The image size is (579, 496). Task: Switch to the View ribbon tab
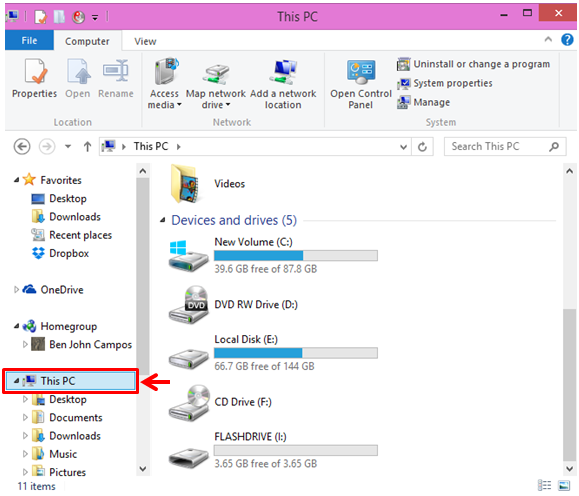145,41
